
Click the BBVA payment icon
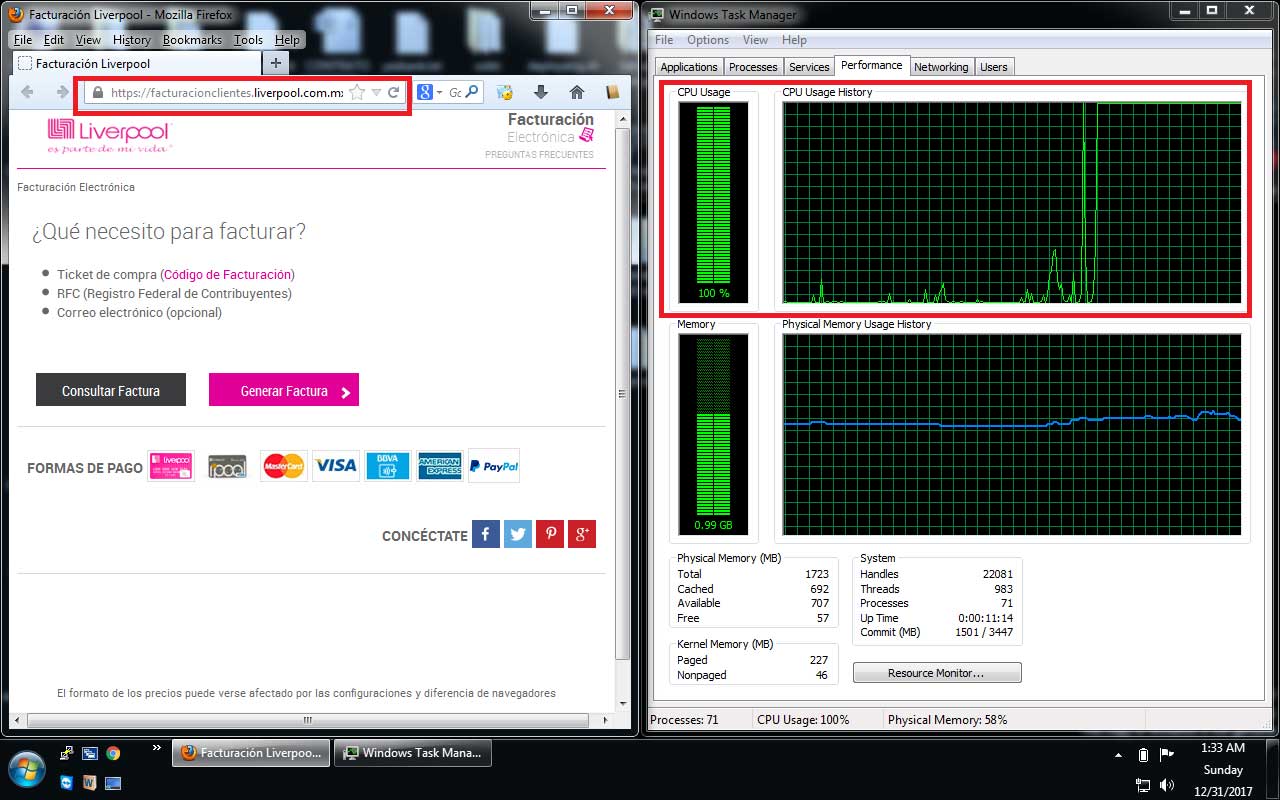point(388,466)
